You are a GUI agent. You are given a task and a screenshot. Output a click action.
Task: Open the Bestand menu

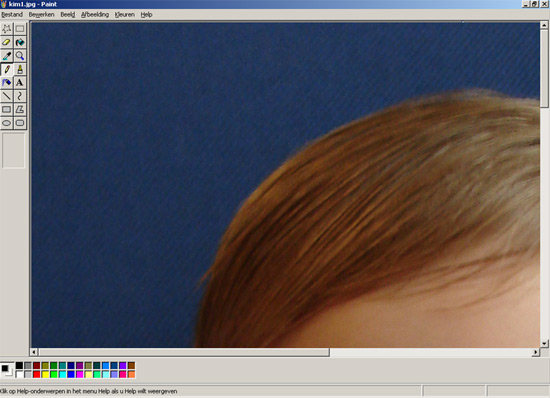coord(12,14)
